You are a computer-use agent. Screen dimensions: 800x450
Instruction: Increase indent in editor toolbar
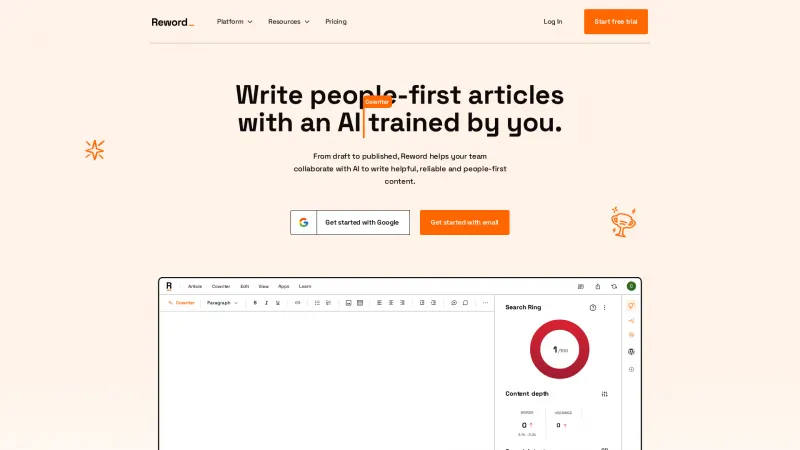coord(433,303)
